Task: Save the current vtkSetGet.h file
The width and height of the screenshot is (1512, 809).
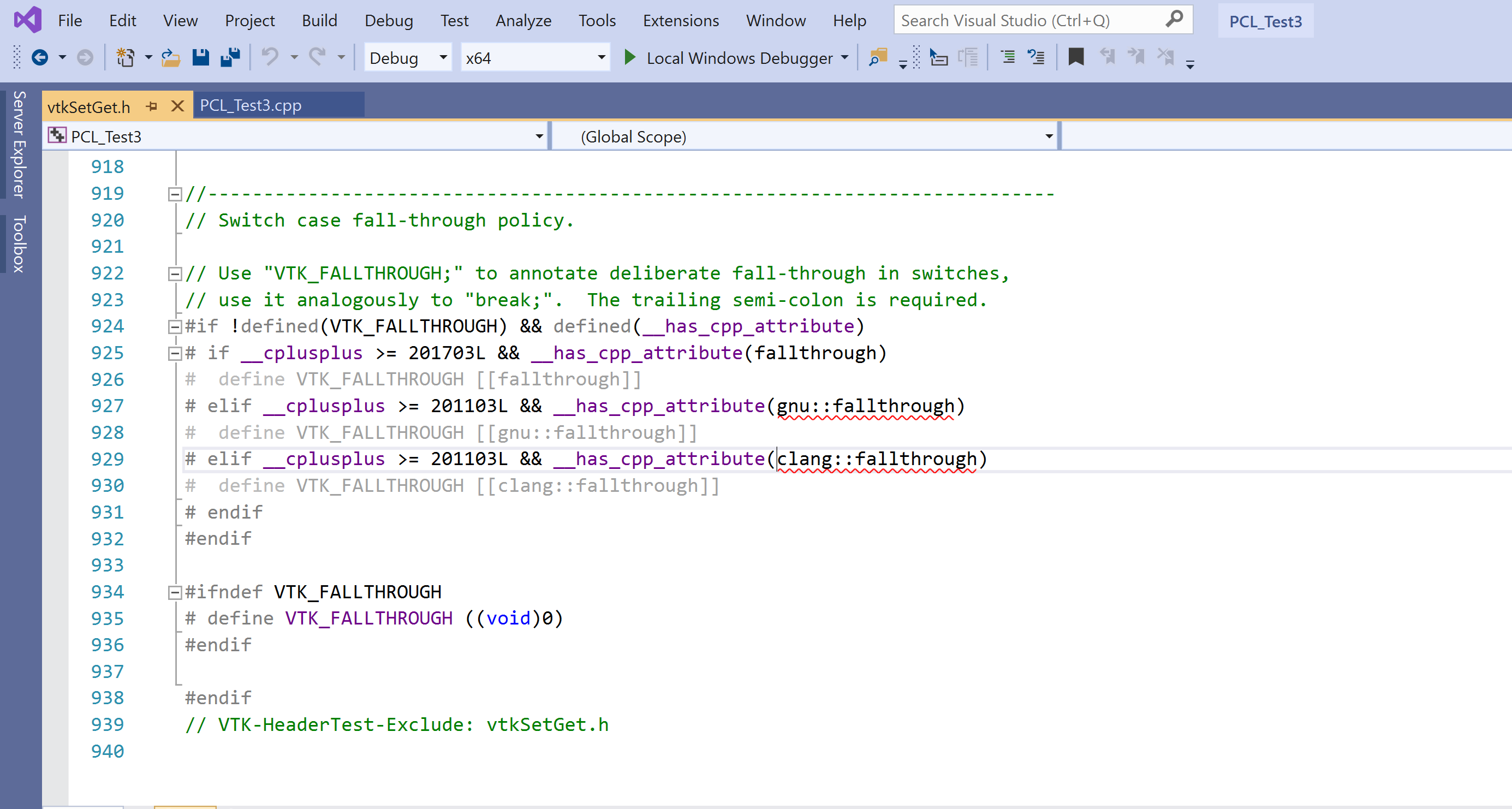Action: click(x=201, y=57)
